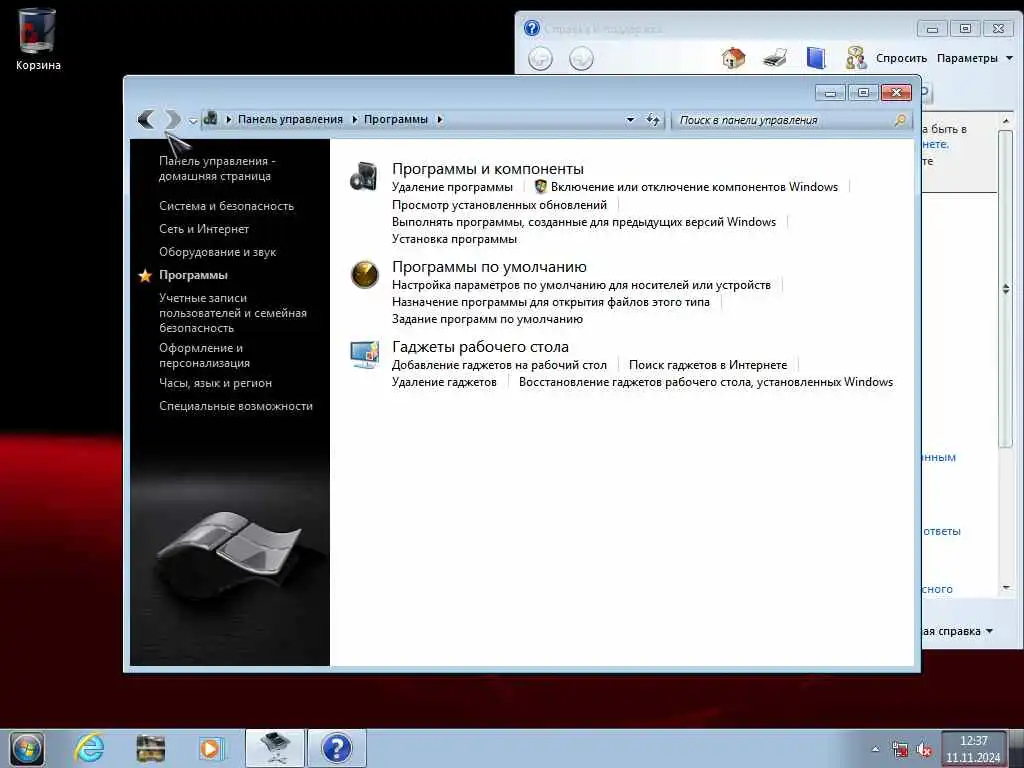Click the Гаджеты рабочего стола icon
The image size is (1024, 768).
[x=364, y=355]
